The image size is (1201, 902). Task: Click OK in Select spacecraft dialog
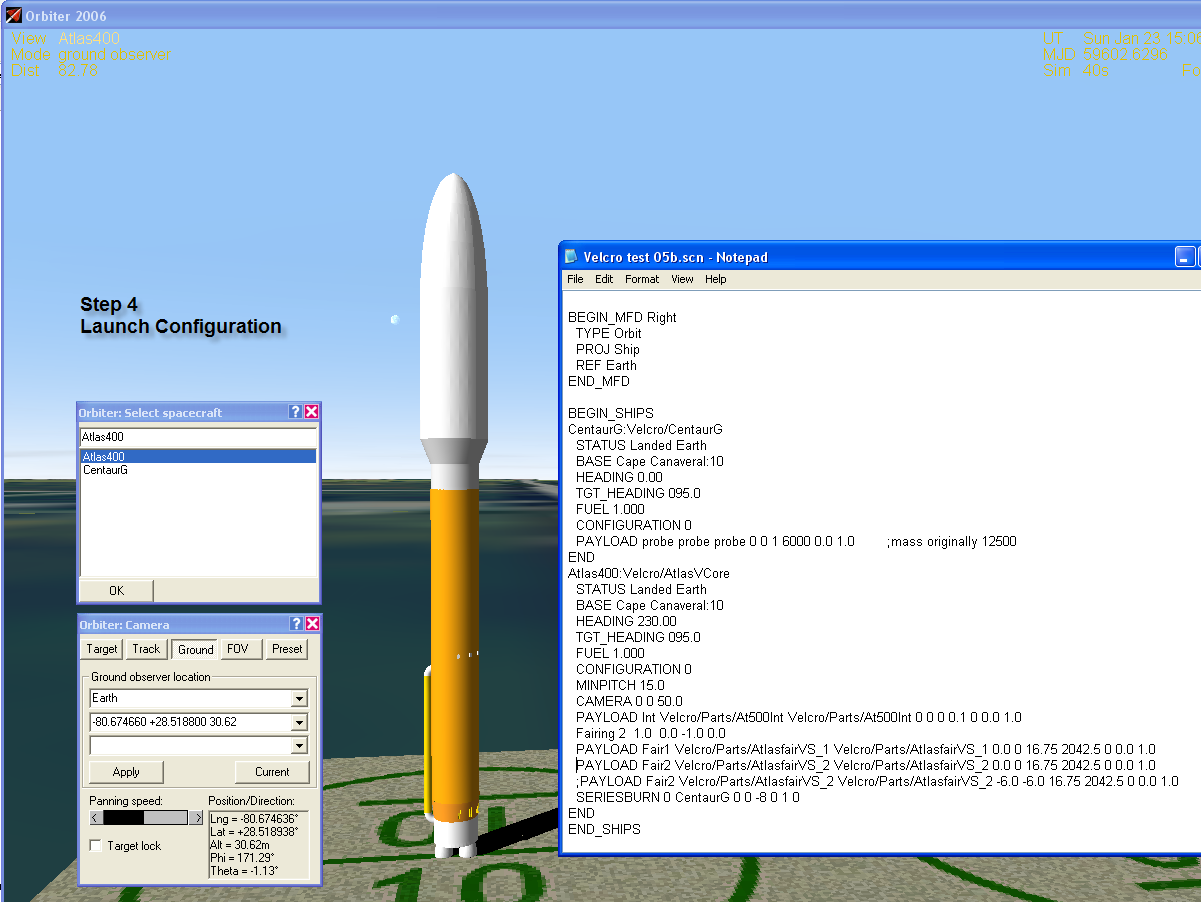tap(116, 590)
